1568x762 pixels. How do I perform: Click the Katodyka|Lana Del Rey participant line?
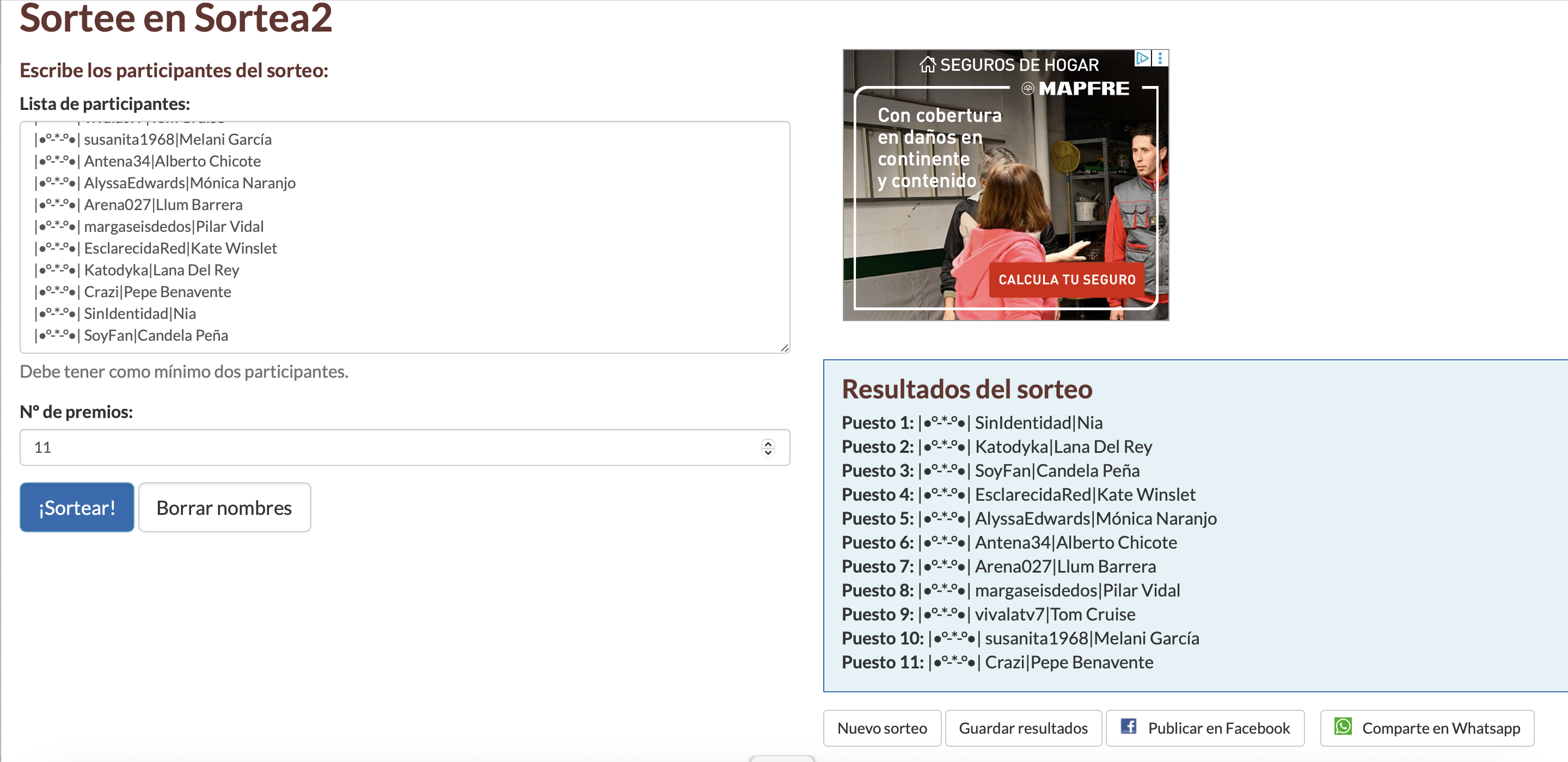pos(161,270)
